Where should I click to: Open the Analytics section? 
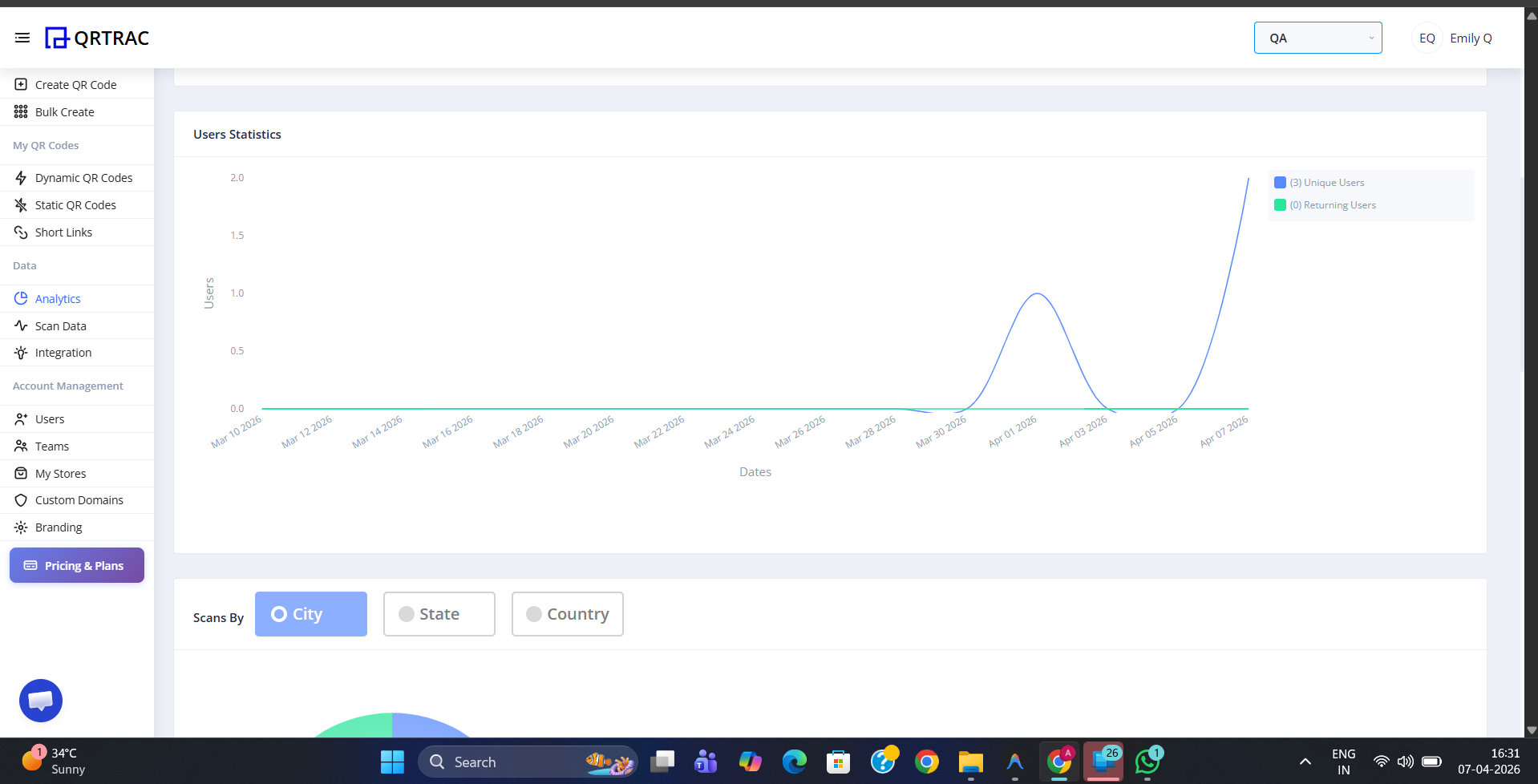(56, 298)
